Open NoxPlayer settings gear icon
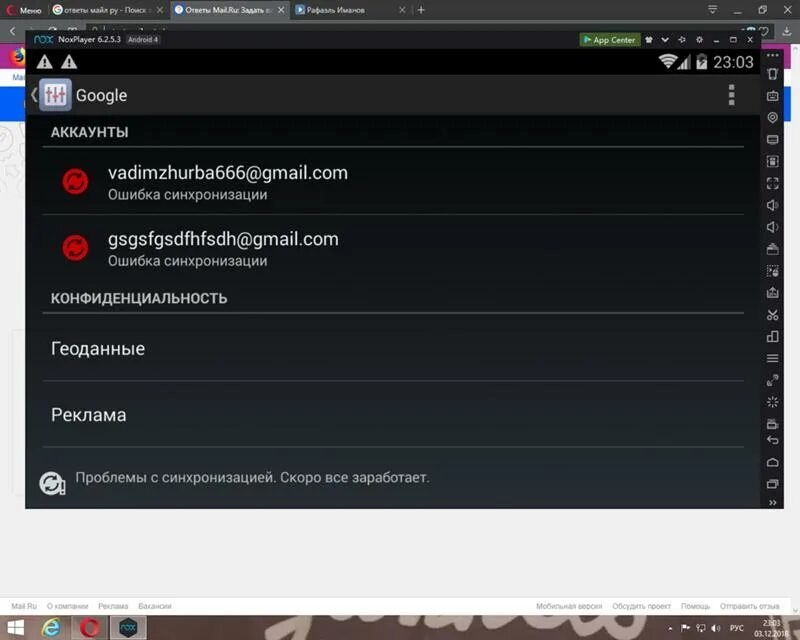 click(x=699, y=40)
